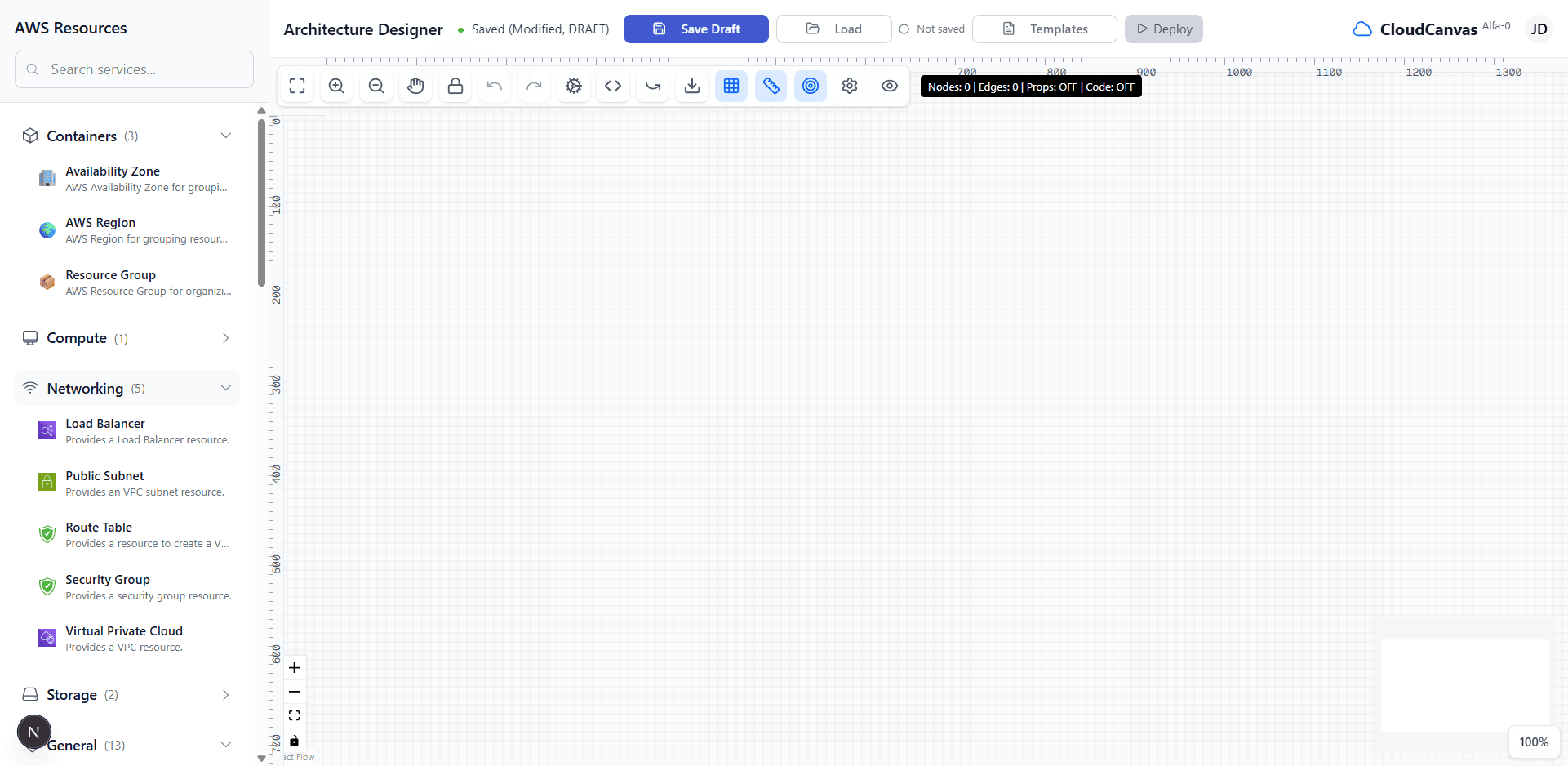This screenshot has width=1568, height=766.
Task: Collapse the Containers category
Action: click(x=225, y=136)
